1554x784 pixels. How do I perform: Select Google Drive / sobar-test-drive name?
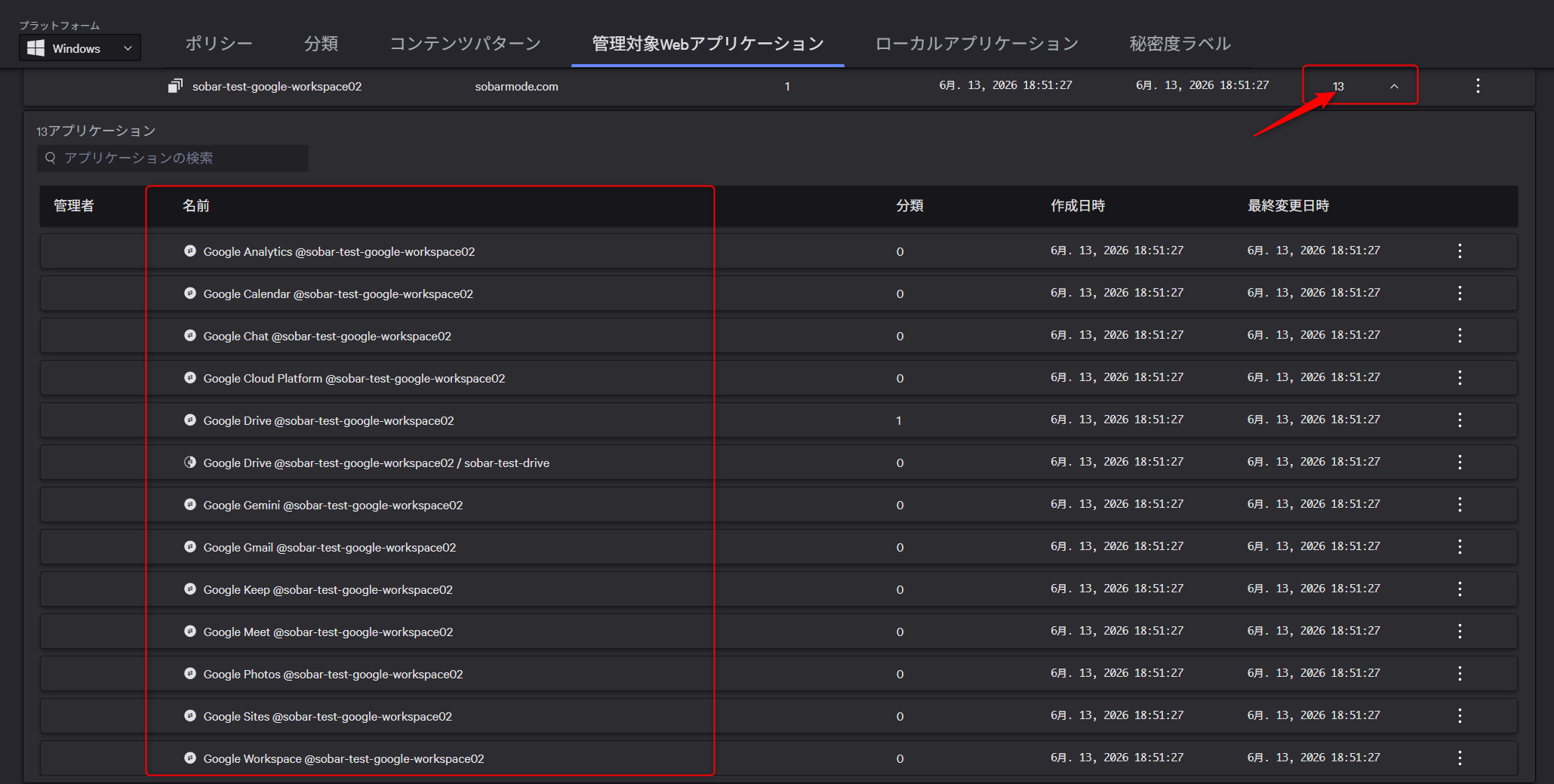click(377, 463)
